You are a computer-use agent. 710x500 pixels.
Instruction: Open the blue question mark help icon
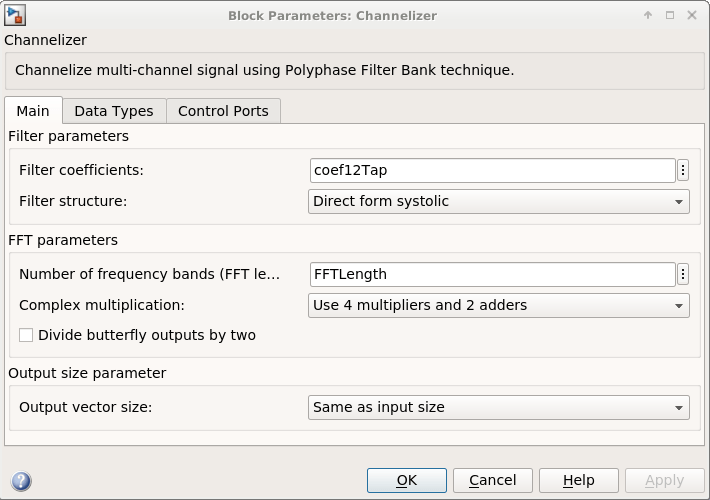(20, 481)
